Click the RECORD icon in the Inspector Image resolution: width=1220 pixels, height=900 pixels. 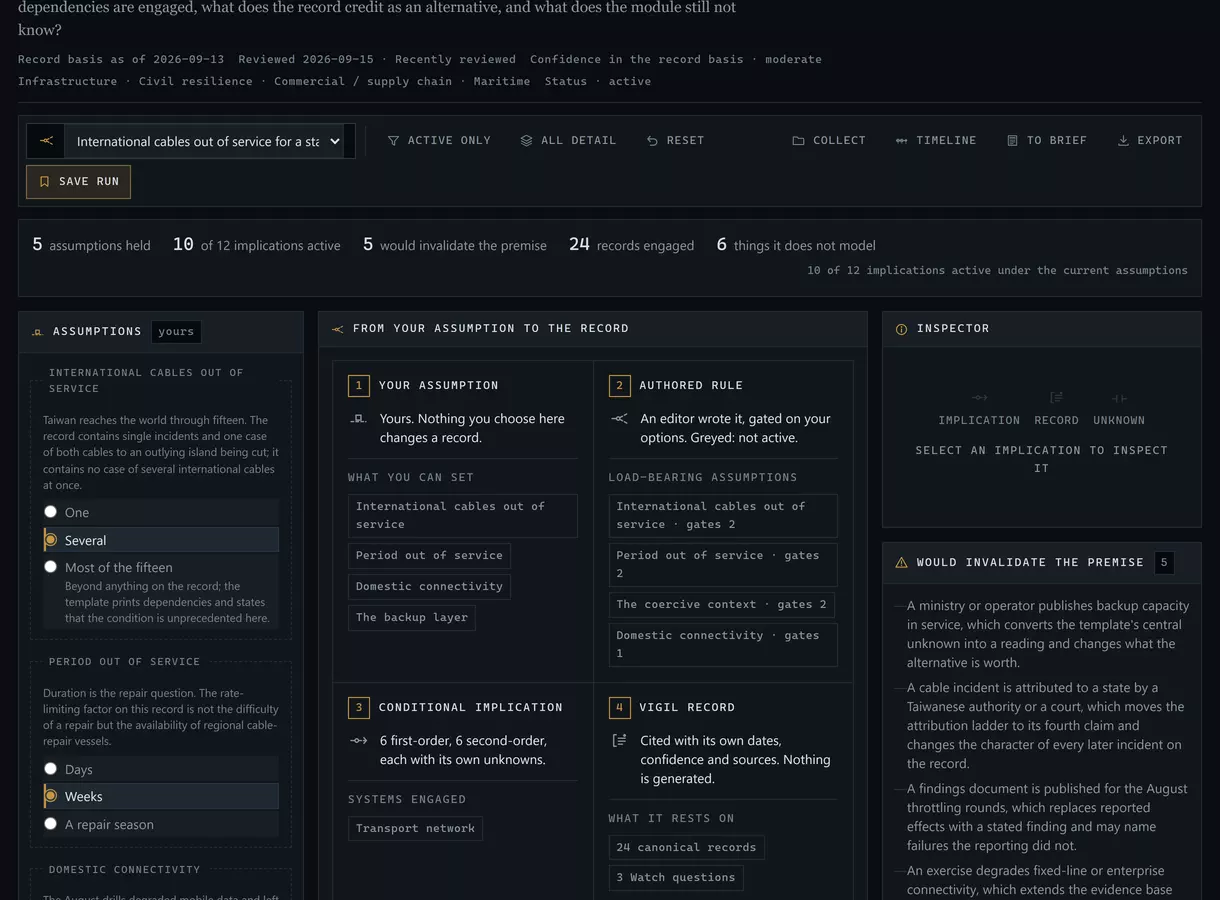point(1056,398)
